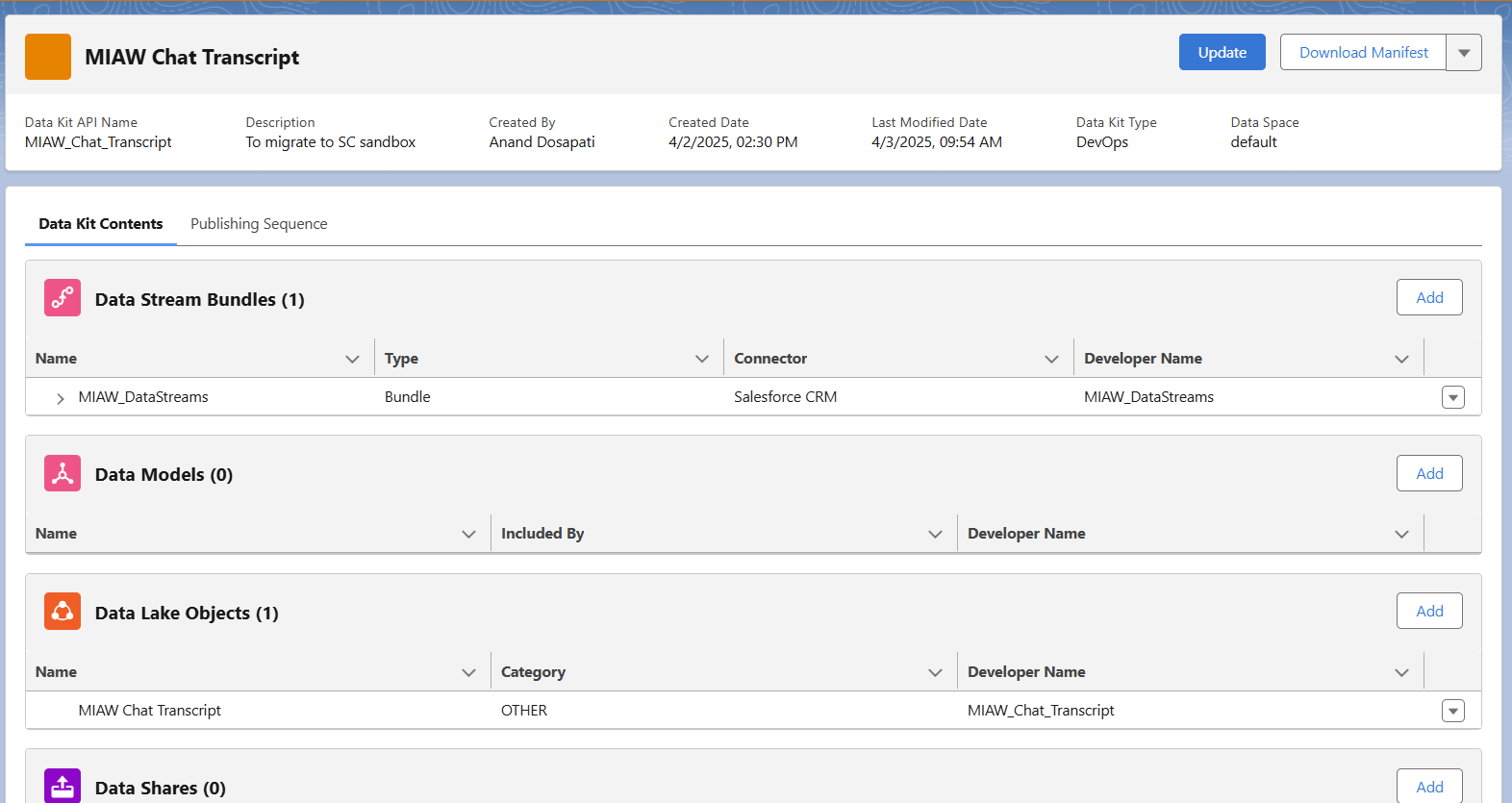Image resolution: width=1512 pixels, height=803 pixels.
Task: Click the purple Data Shares icon
Action: pos(63,786)
